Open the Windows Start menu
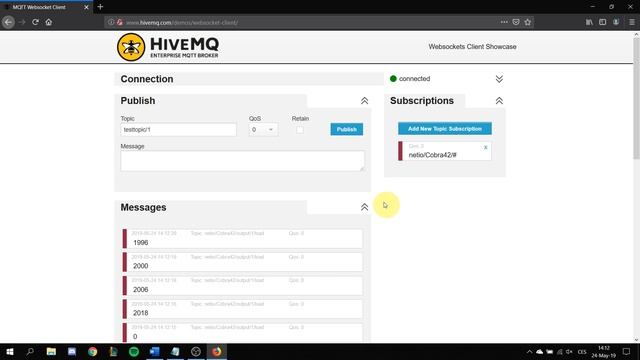This screenshot has width=640, height=360. [10, 351]
